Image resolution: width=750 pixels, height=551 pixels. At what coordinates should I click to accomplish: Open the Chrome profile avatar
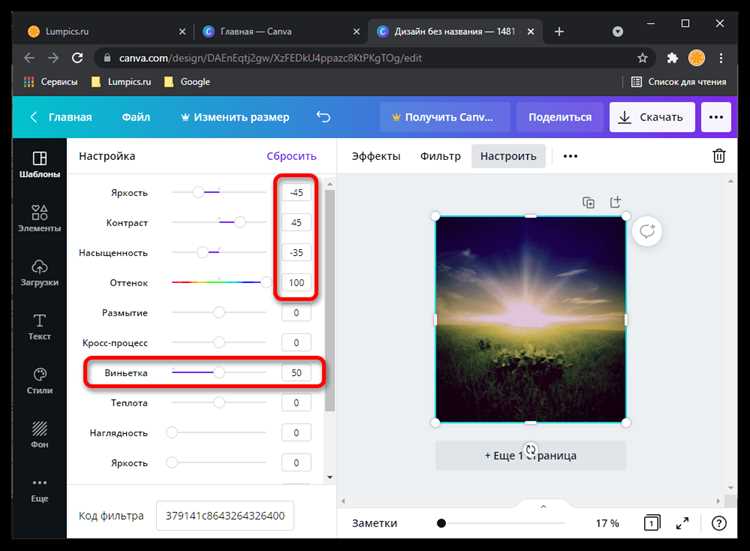coord(696,58)
